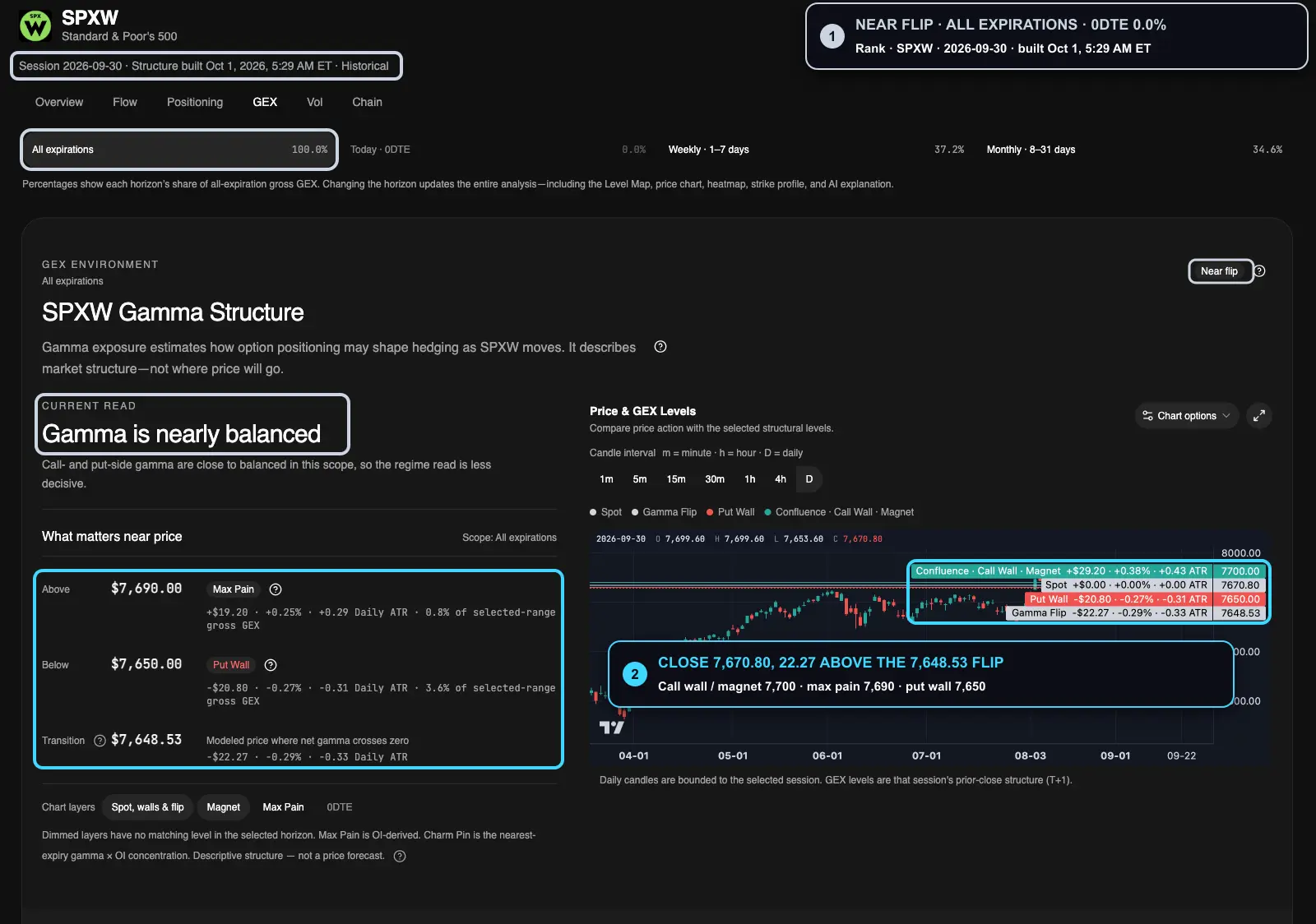The image size is (1316, 924).
Task: Toggle the Magnet chart layer
Action: (x=223, y=807)
